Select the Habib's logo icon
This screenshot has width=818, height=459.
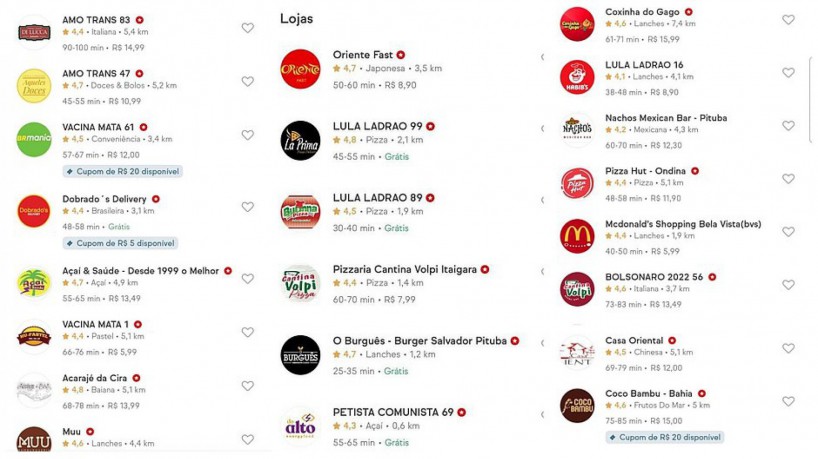tap(577, 77)
